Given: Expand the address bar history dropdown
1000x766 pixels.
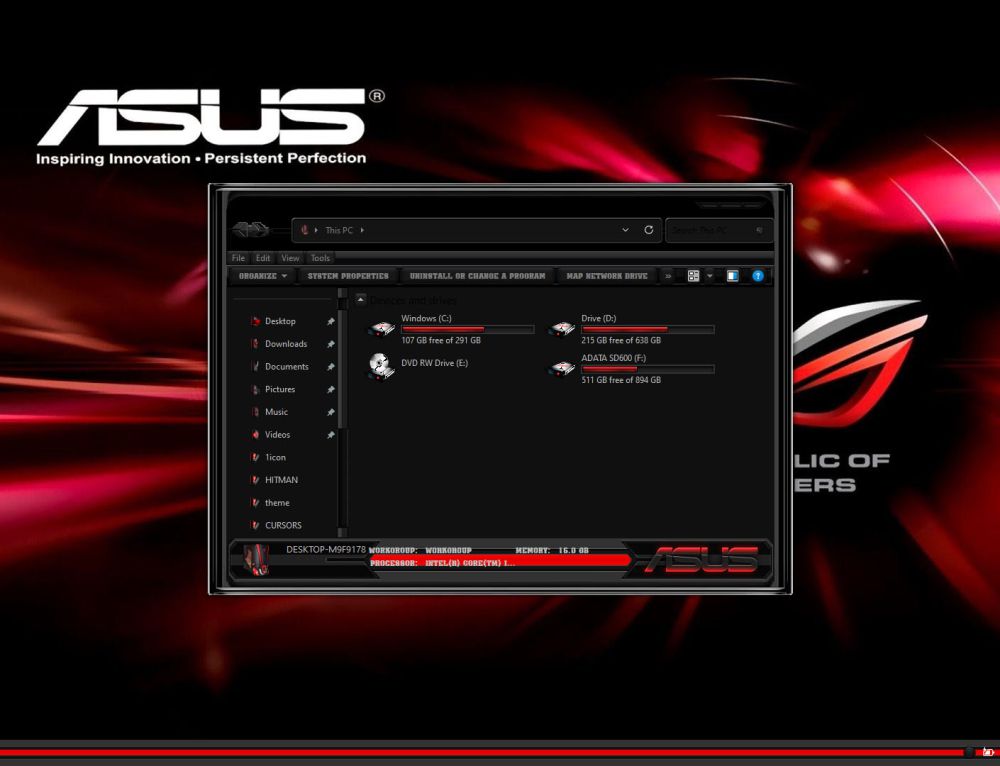Looking at the screenshot, I should pos(626,231).
